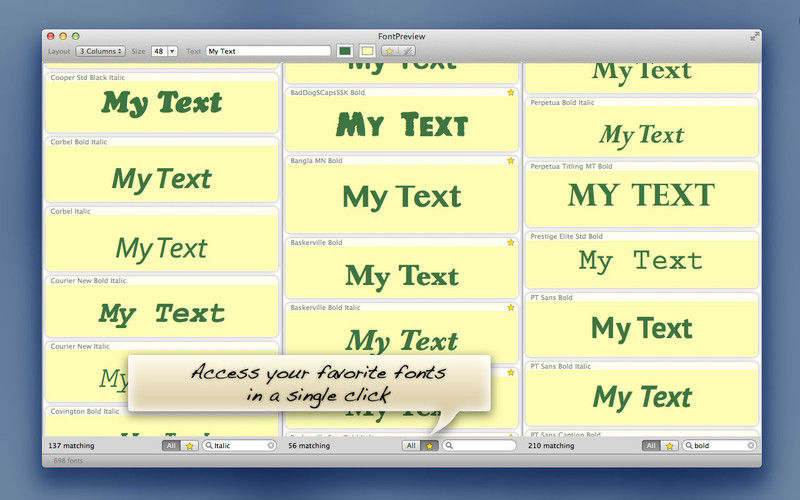Open the font Size dropdown arrow
The width and height of the screenshot is (800, 500).
pos(172,51)
